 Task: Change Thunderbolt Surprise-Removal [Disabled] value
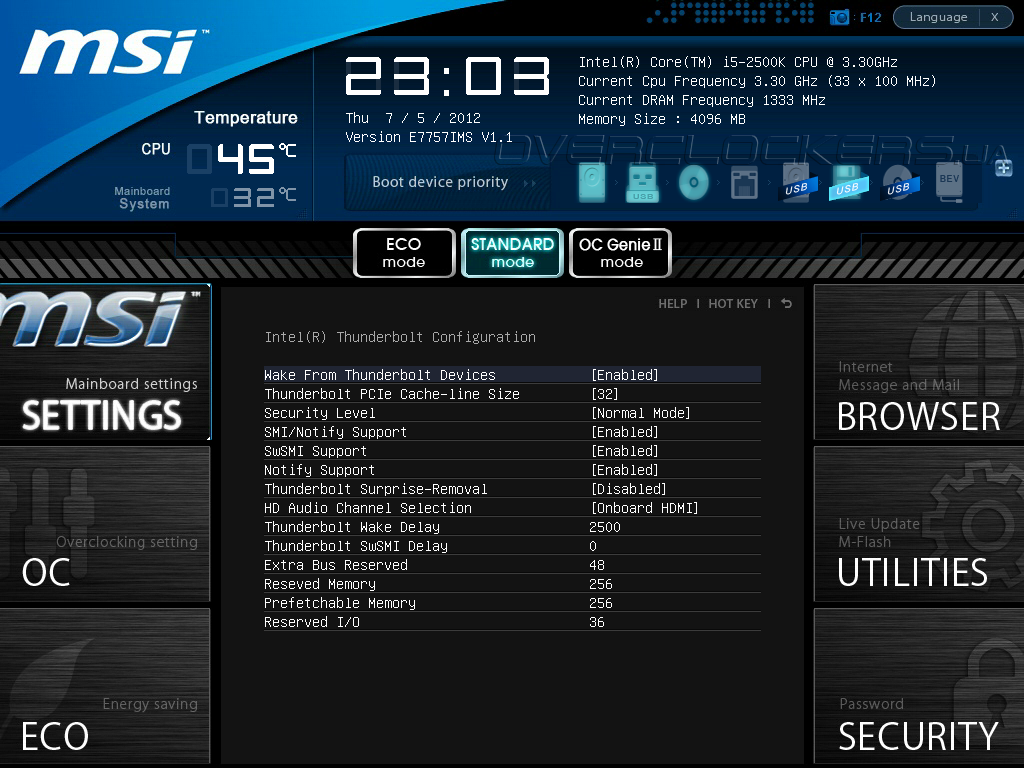click(x=629, y=488)
